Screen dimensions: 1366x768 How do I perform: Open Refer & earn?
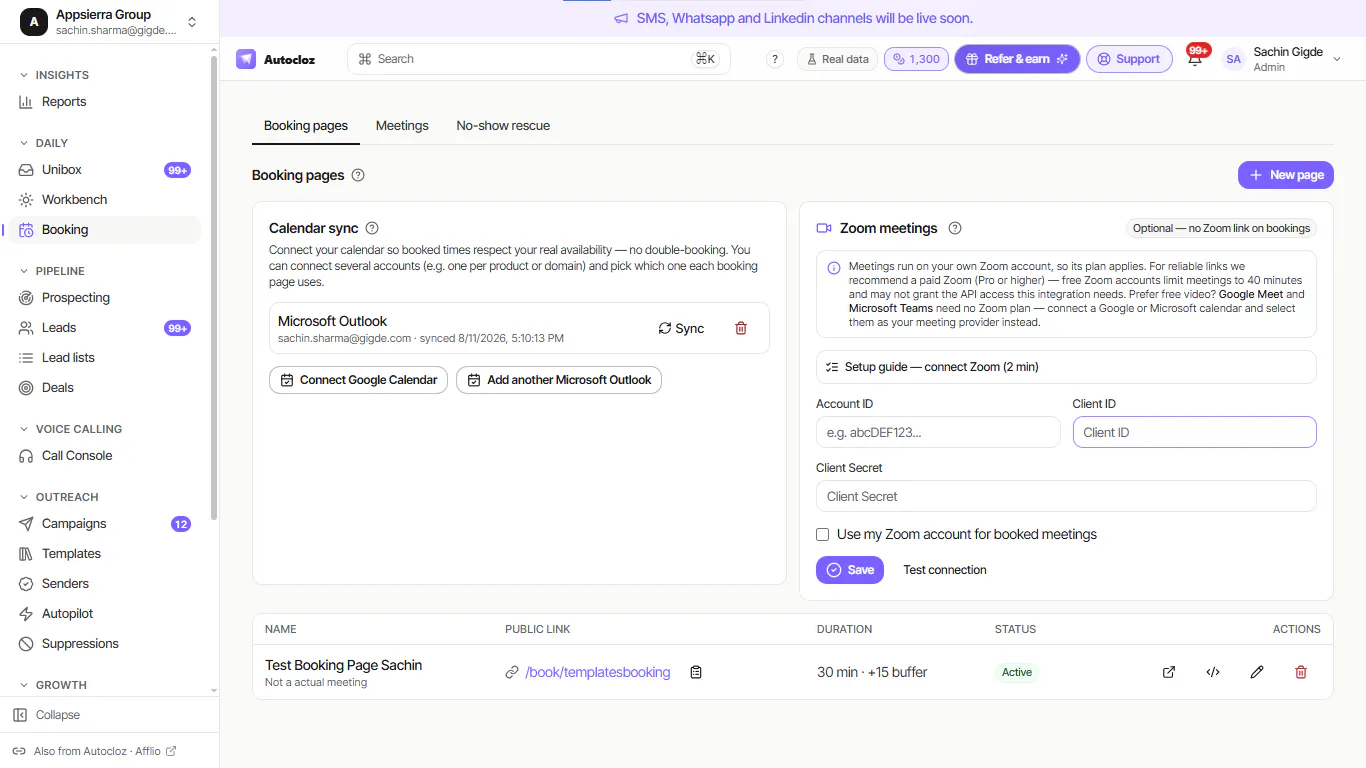coord(1017,59)
